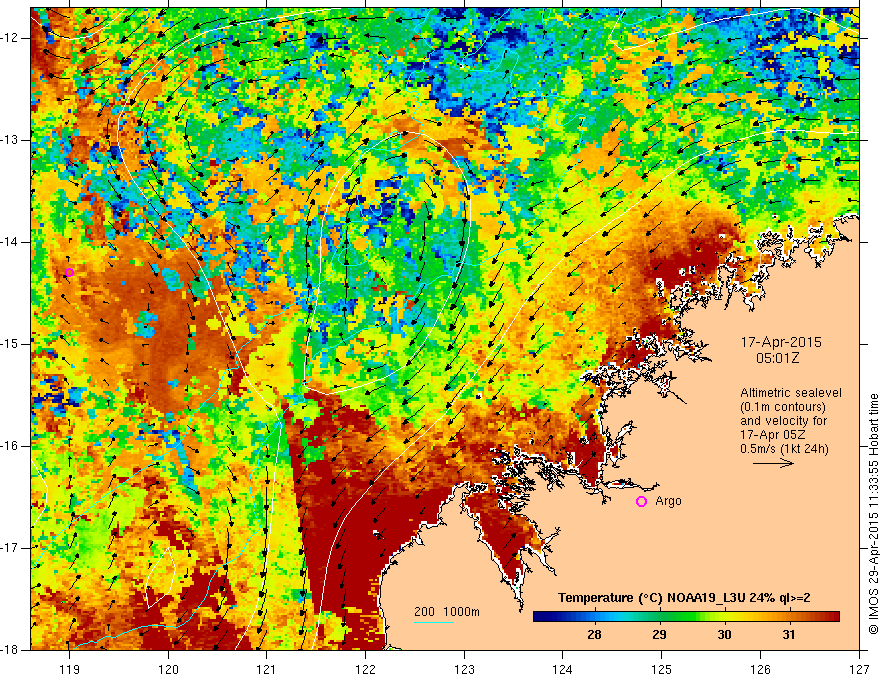
Task: Click the '0.5m/s (1kt 24h)' text
Action: (784, 448)
